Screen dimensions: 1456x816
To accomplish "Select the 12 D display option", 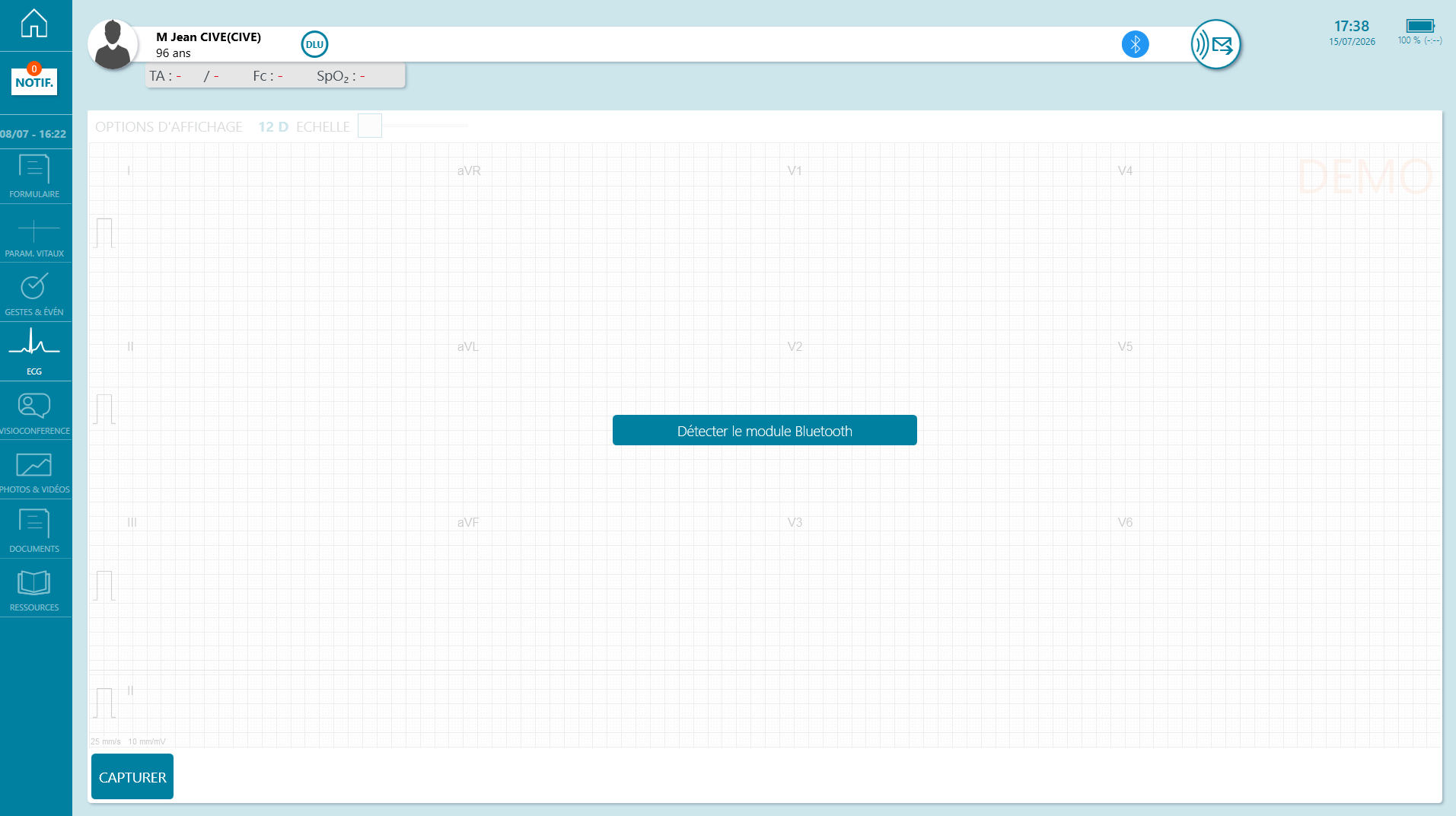I will click(x=273, y=127).
